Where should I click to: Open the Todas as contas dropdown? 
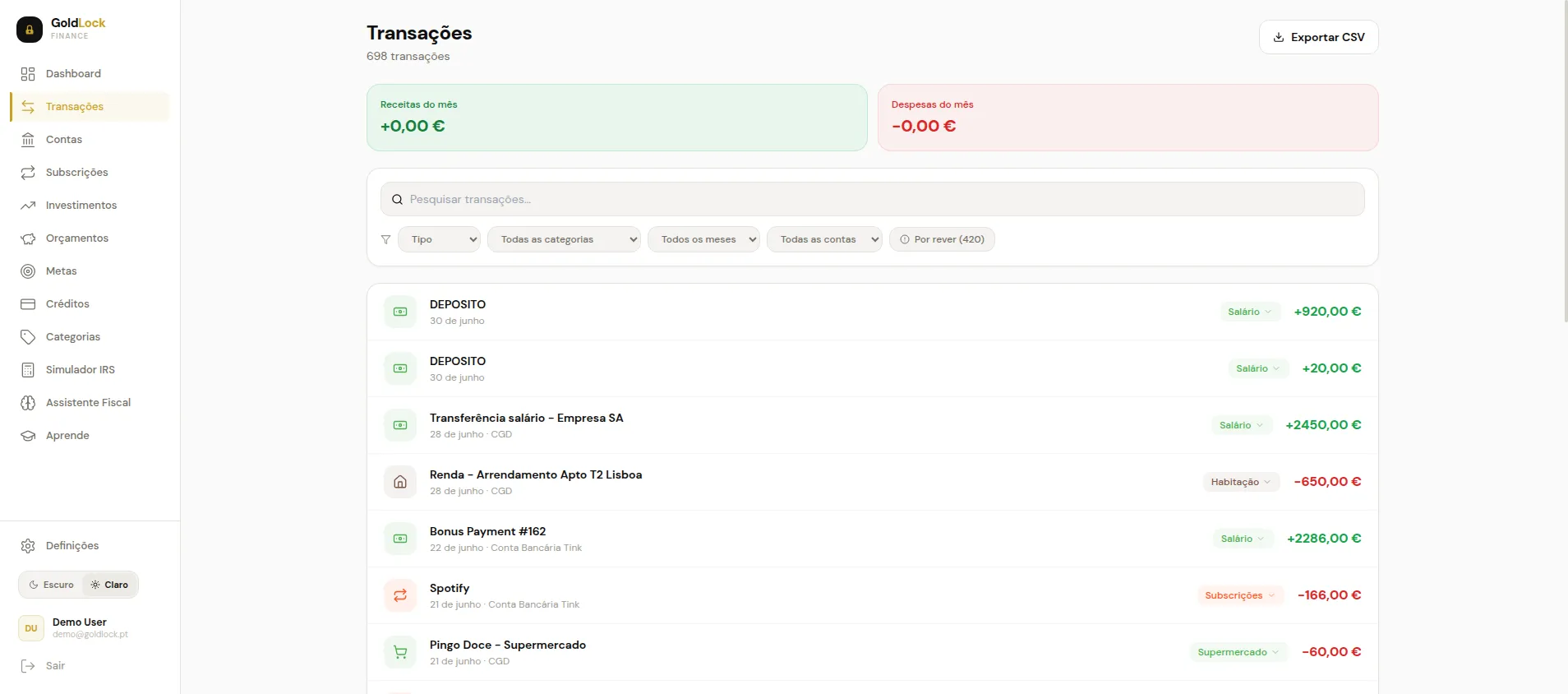pos(825,239)
